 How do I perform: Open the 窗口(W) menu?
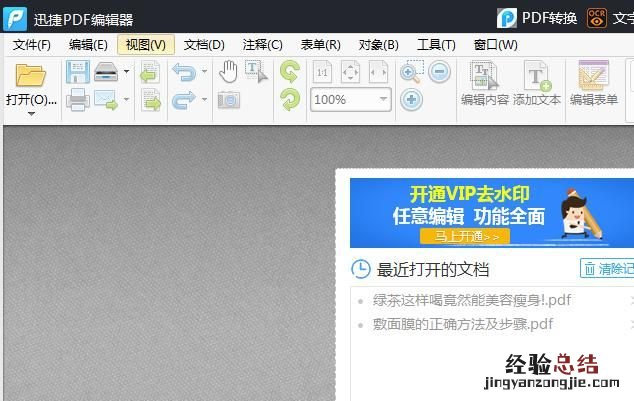point(495,44)
